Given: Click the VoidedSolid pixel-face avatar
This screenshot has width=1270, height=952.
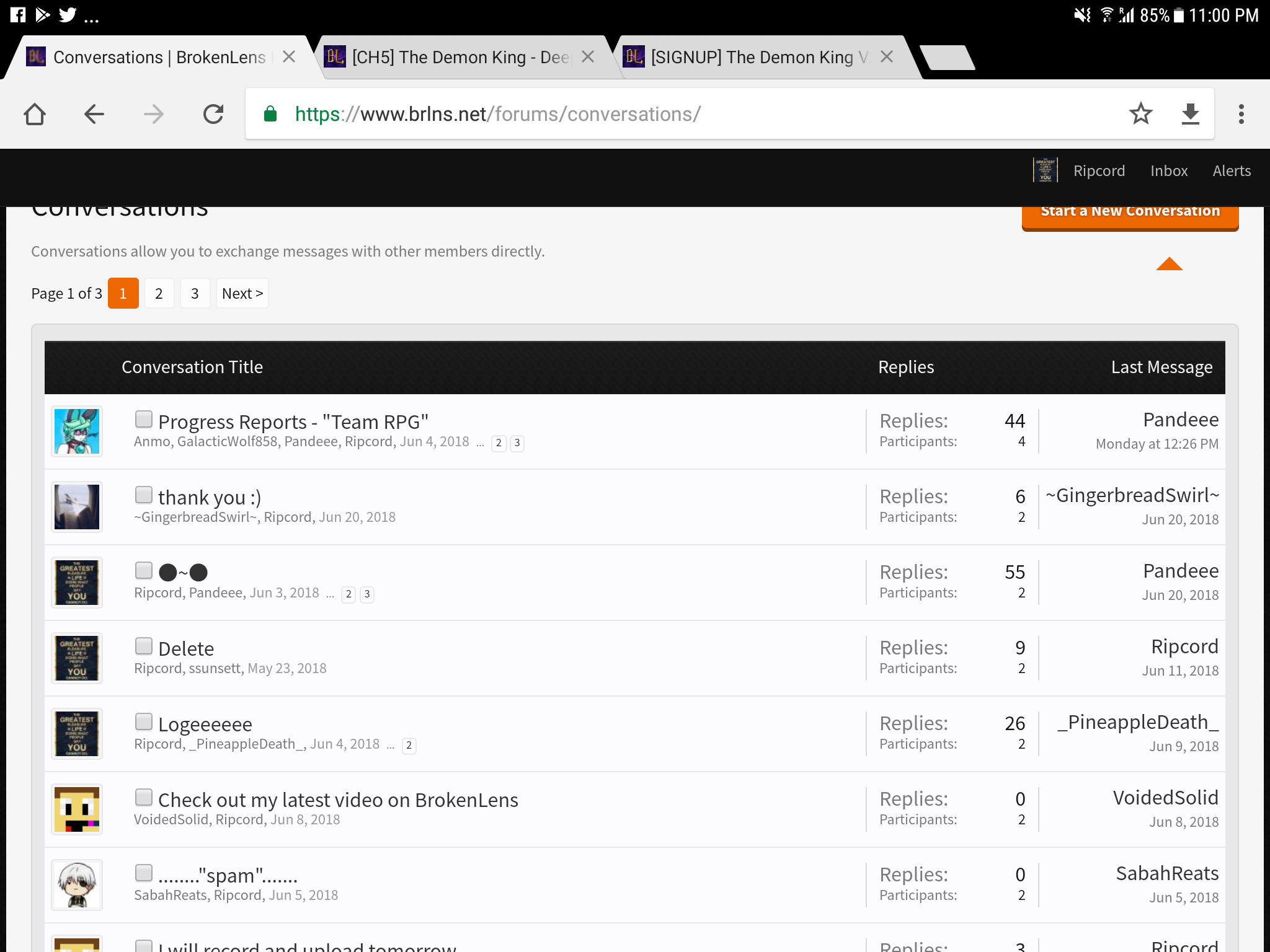Looking at the screenshot, I should (77, 809).
